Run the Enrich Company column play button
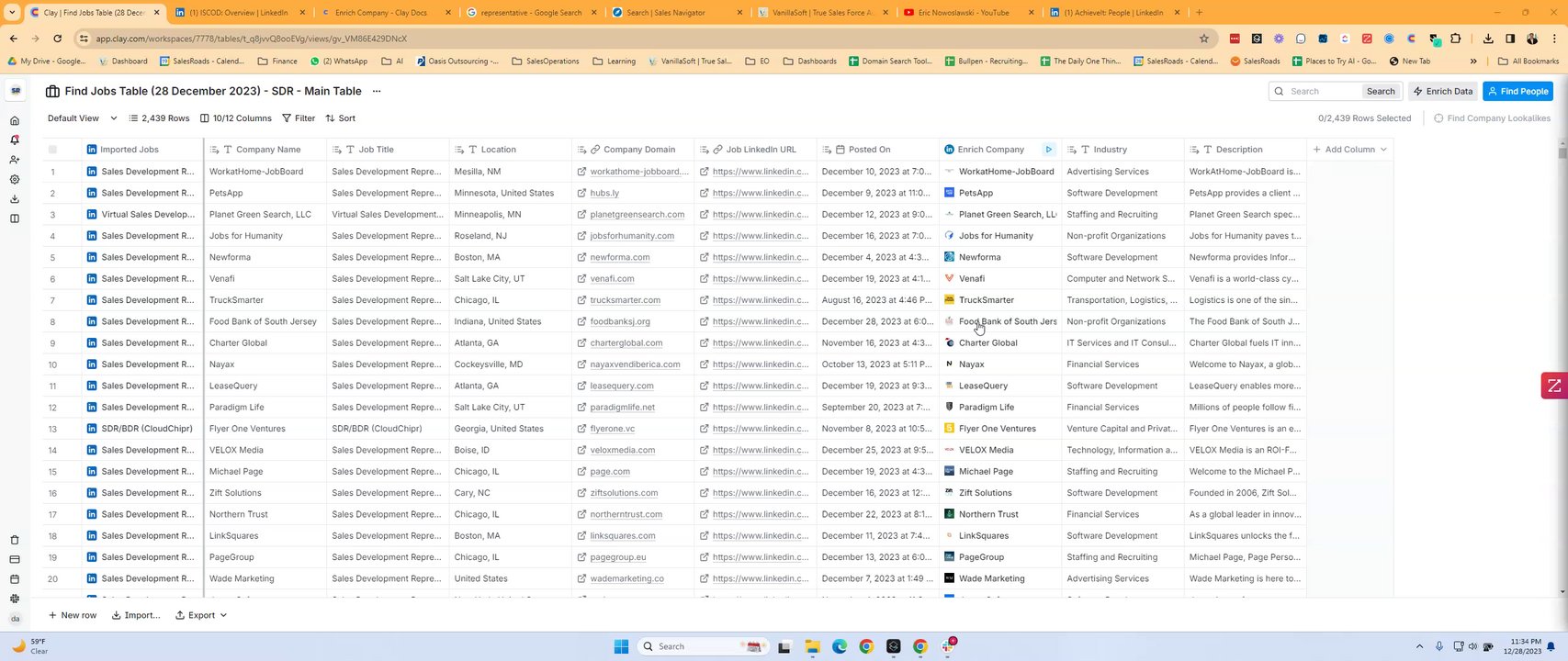The height and width of the screenshot is (661, 1568). point(1048,150)
